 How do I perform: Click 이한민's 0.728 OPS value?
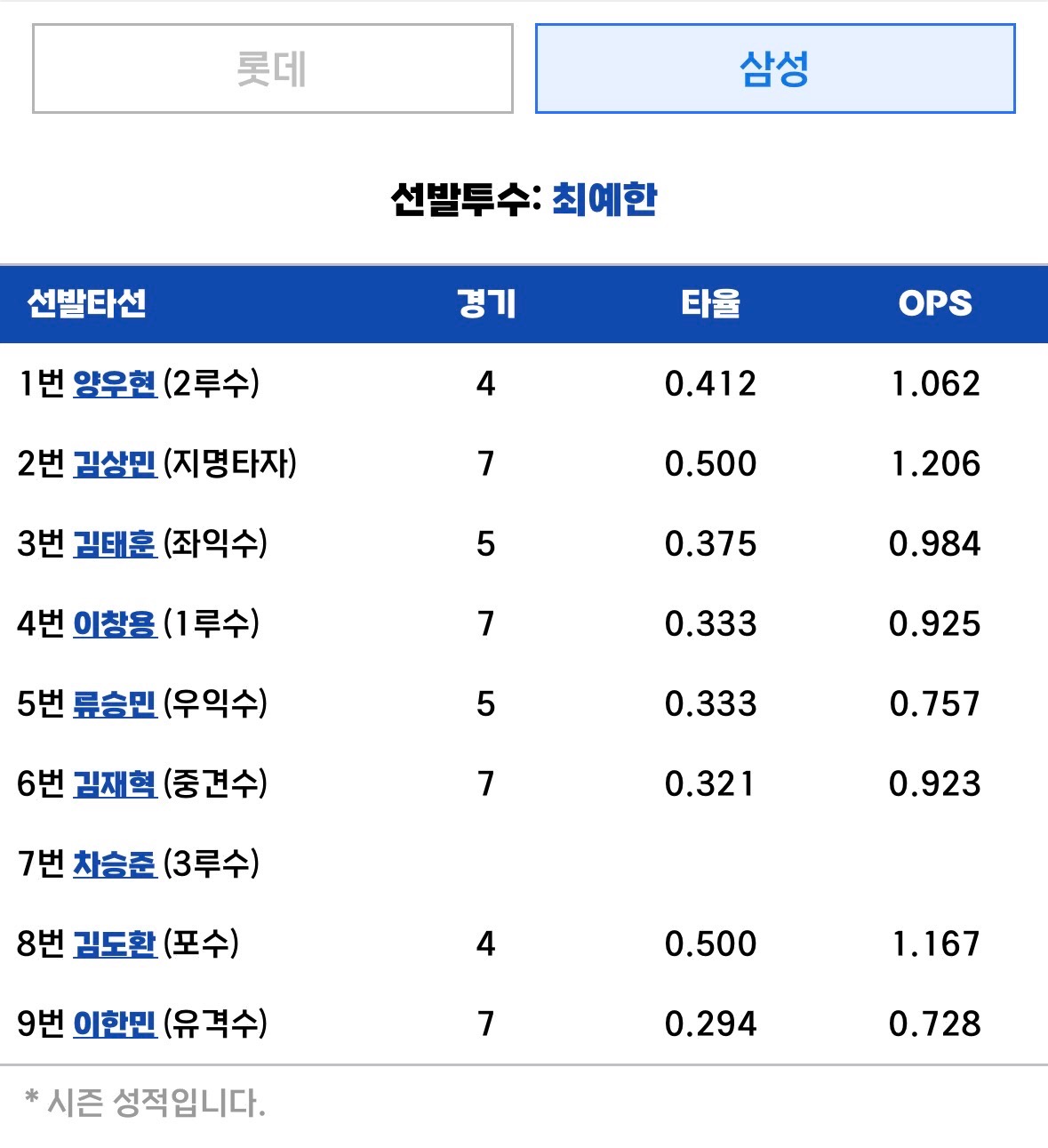[x=935, y=1024]
